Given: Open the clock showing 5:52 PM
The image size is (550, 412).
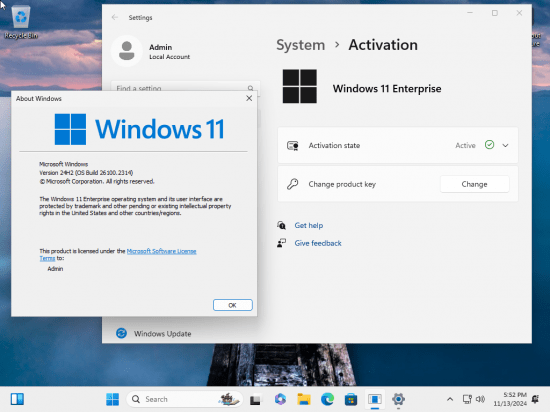Looking at the screenshot, I should pyautogui.click(x=510, y=399).
